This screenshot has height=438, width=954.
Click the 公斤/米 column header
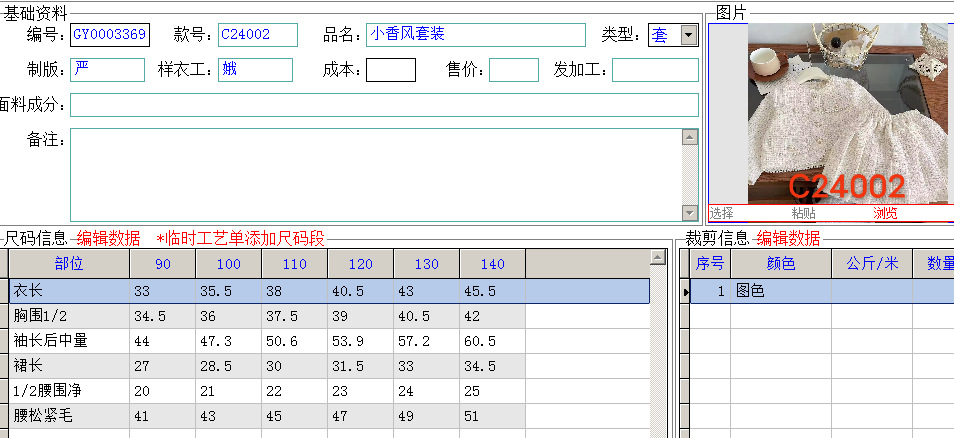pyautogui.click(x=872, y=263)
